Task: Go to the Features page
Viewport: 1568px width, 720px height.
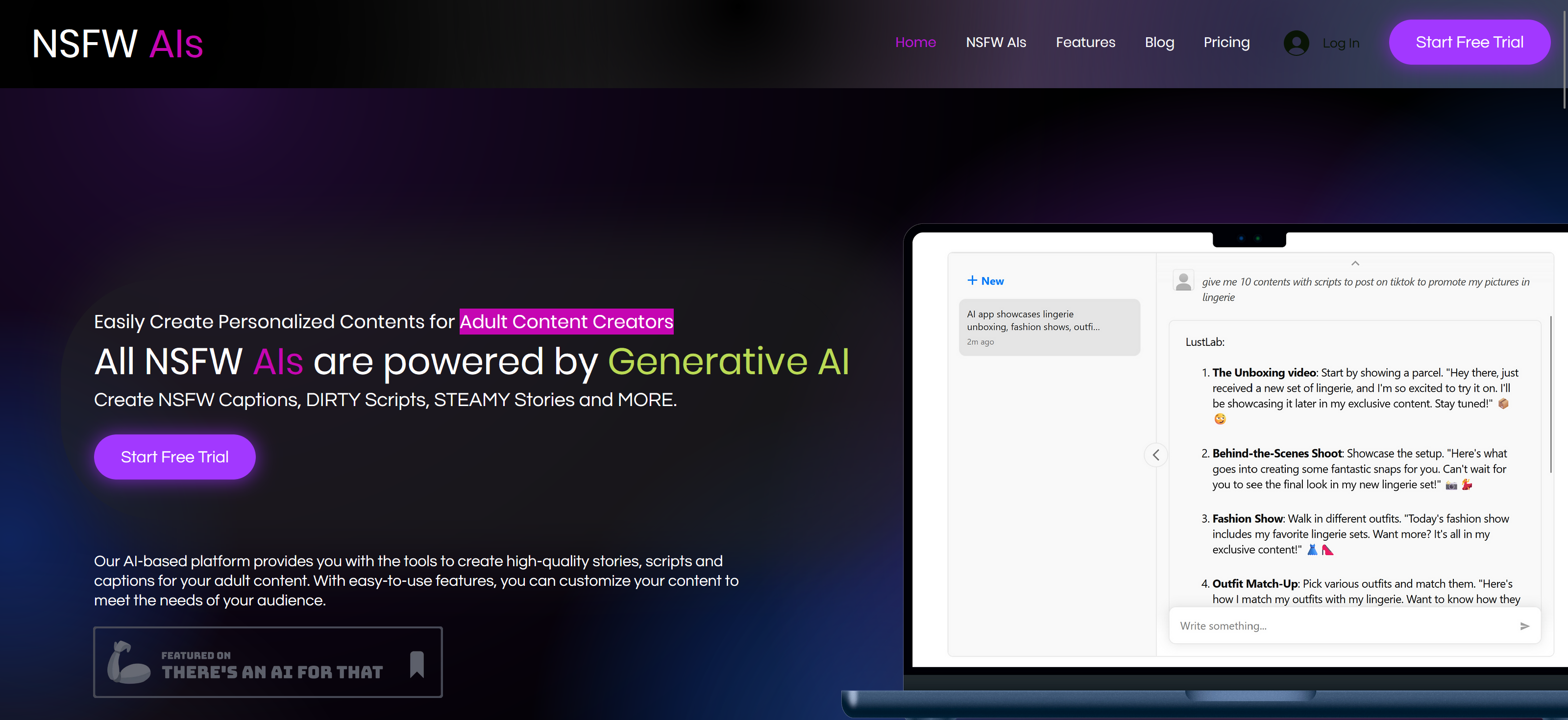Action: click(x=1085, y=43)
